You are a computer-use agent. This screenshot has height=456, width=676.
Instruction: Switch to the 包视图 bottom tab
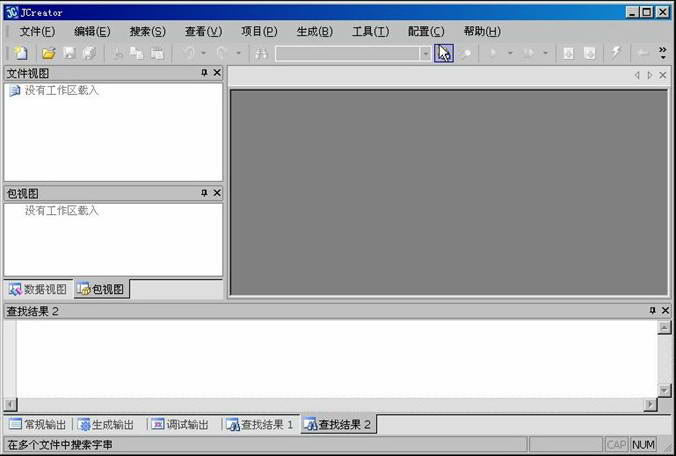click(102, 289)
